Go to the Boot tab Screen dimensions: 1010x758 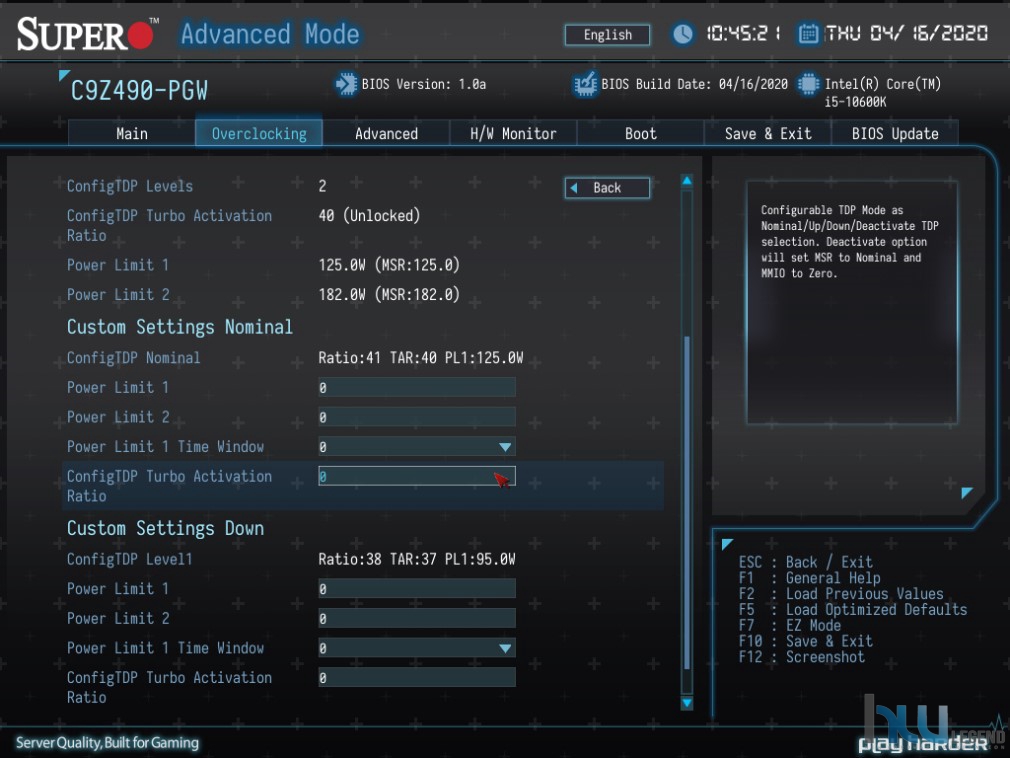640,133
